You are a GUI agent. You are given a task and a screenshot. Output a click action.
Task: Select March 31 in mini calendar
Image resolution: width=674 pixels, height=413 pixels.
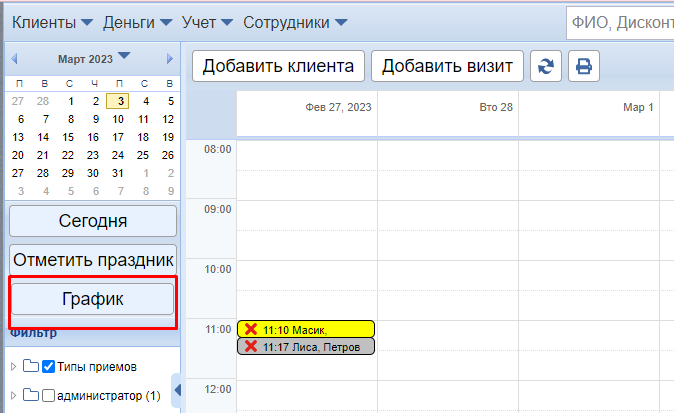pos(118,173)
